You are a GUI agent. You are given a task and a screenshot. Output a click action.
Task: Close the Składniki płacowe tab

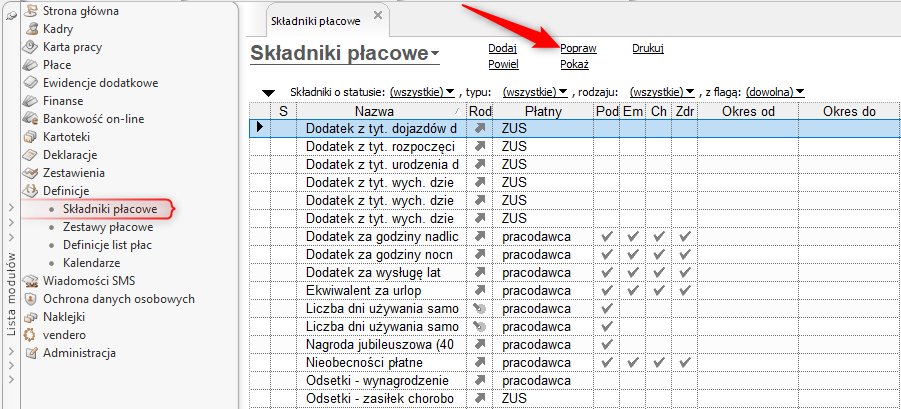coord(378,15)
